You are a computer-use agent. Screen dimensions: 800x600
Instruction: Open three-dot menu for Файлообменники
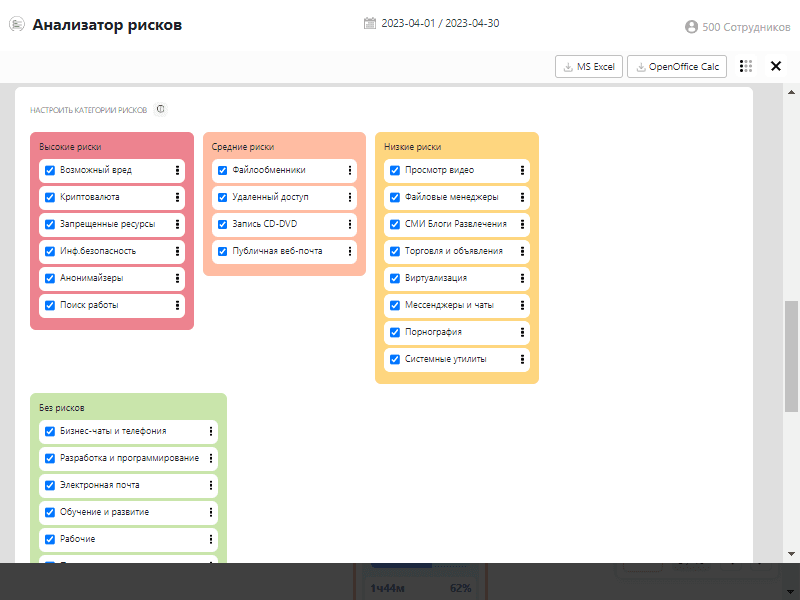350,170
